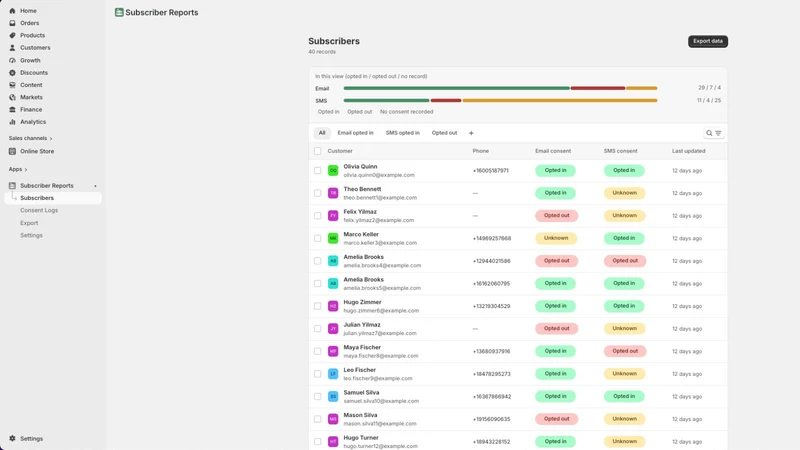The width and height of the screenshot is (800, 450).
Task: Click Marco Keller's avatar
Action: [x=333, y=238]
